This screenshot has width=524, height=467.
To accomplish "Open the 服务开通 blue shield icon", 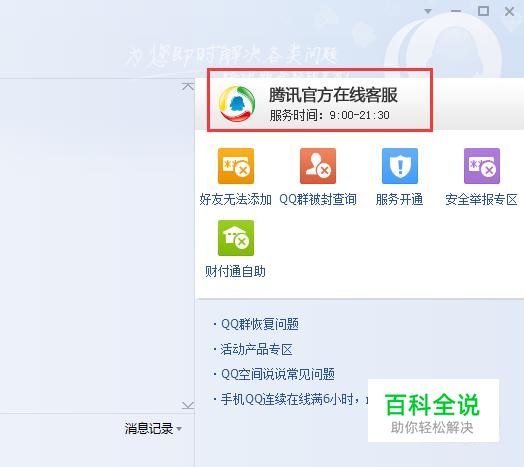I will (400, 166).
